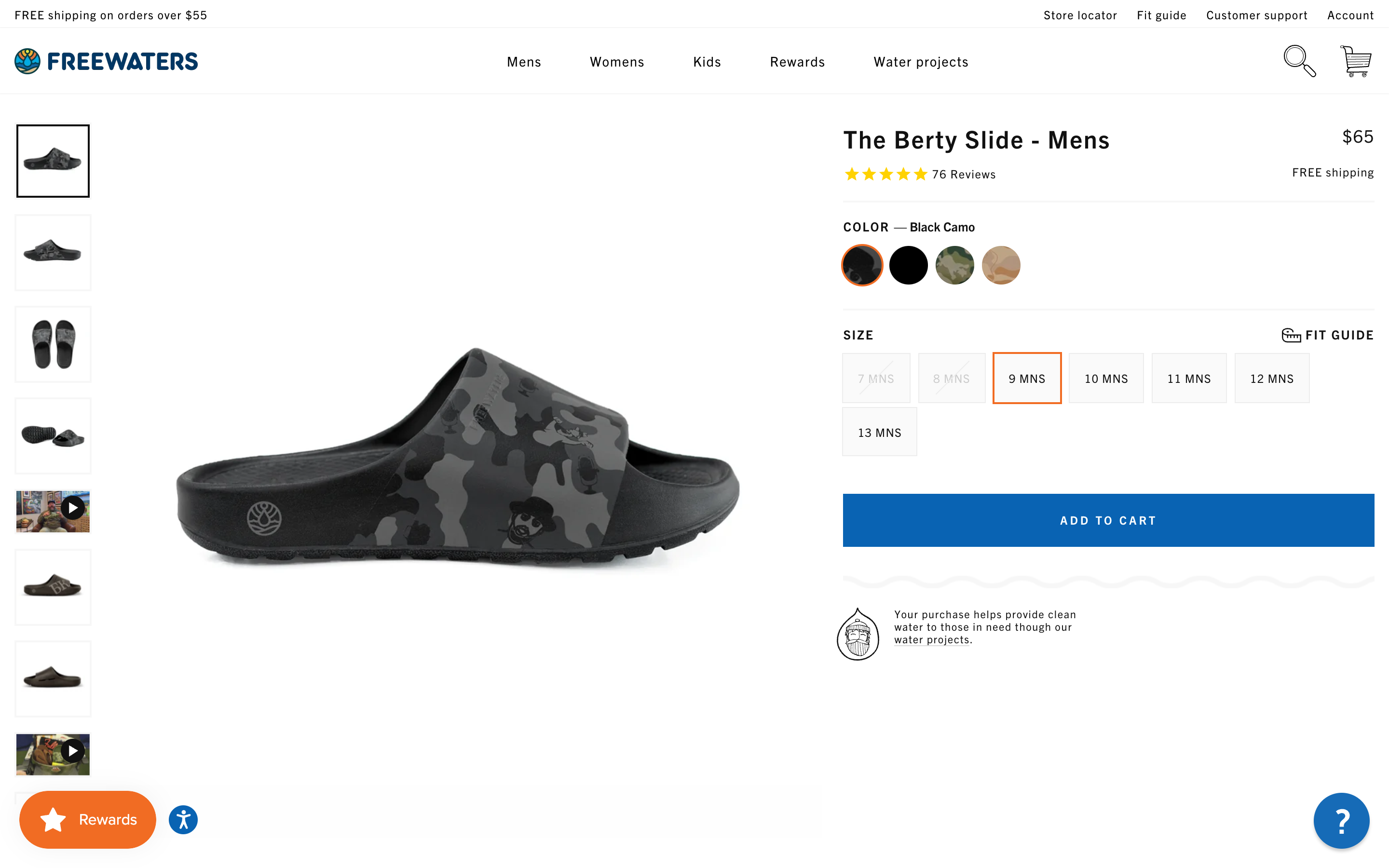This screenshot has height=868, width=1389.
Task: Click the Freewaters logo
Action: tap(106, 61)
